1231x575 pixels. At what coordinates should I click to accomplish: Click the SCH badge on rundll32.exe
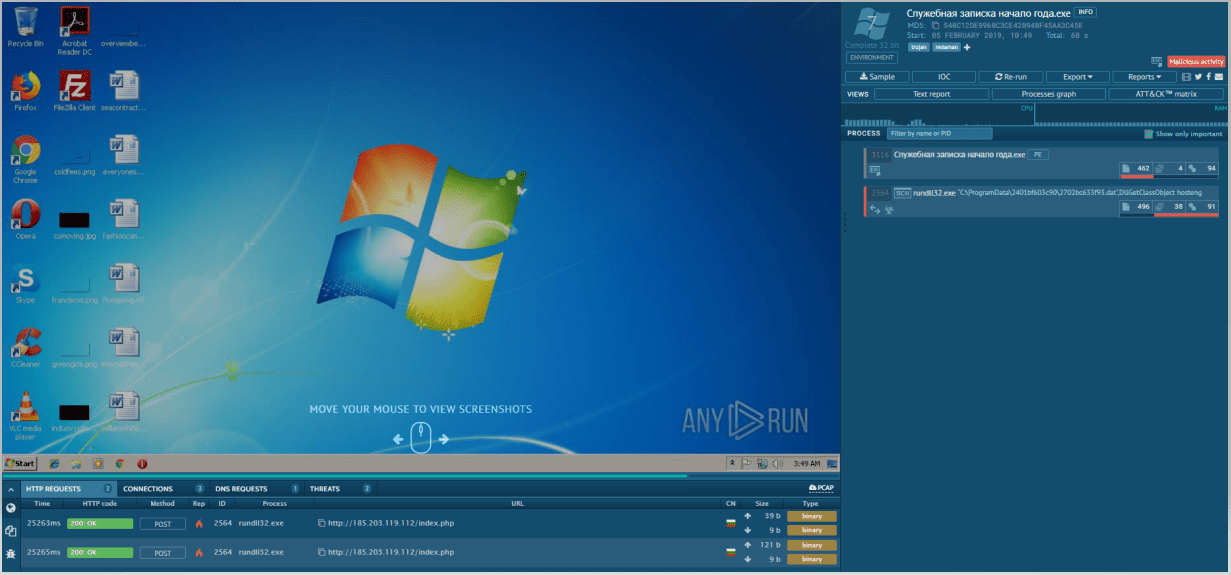click(902, 192)
